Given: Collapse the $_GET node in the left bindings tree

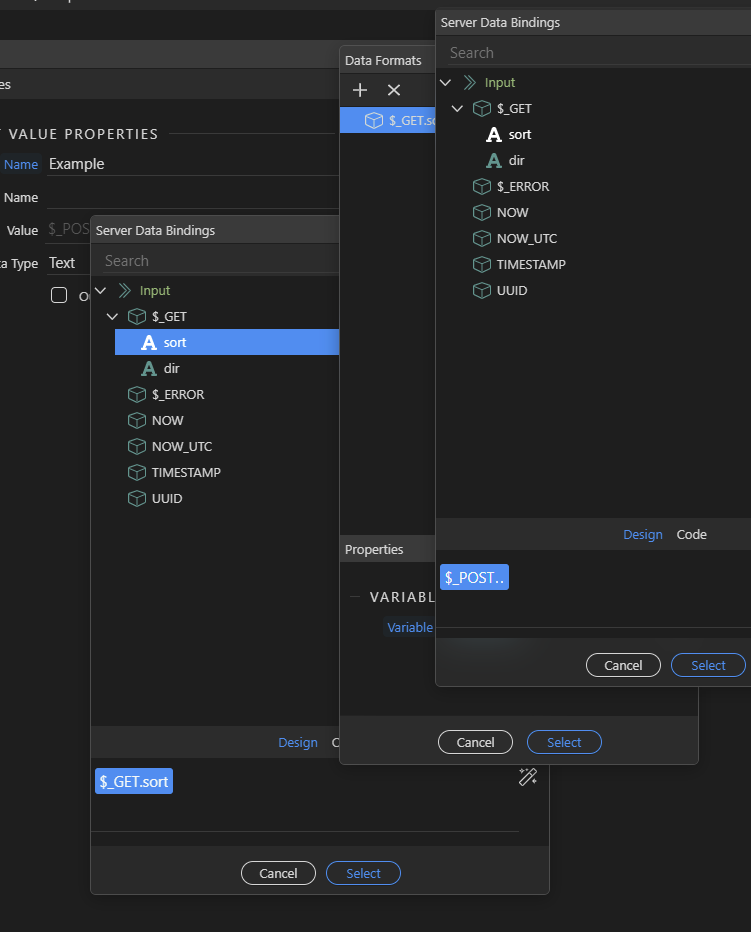Looking at the screenshot, I should pyautogui.click(x=113, y=316).
